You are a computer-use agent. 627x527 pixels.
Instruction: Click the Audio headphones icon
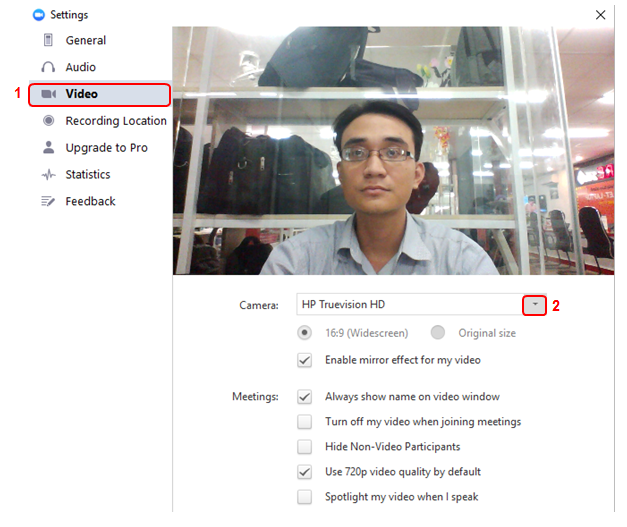(48, 67)
